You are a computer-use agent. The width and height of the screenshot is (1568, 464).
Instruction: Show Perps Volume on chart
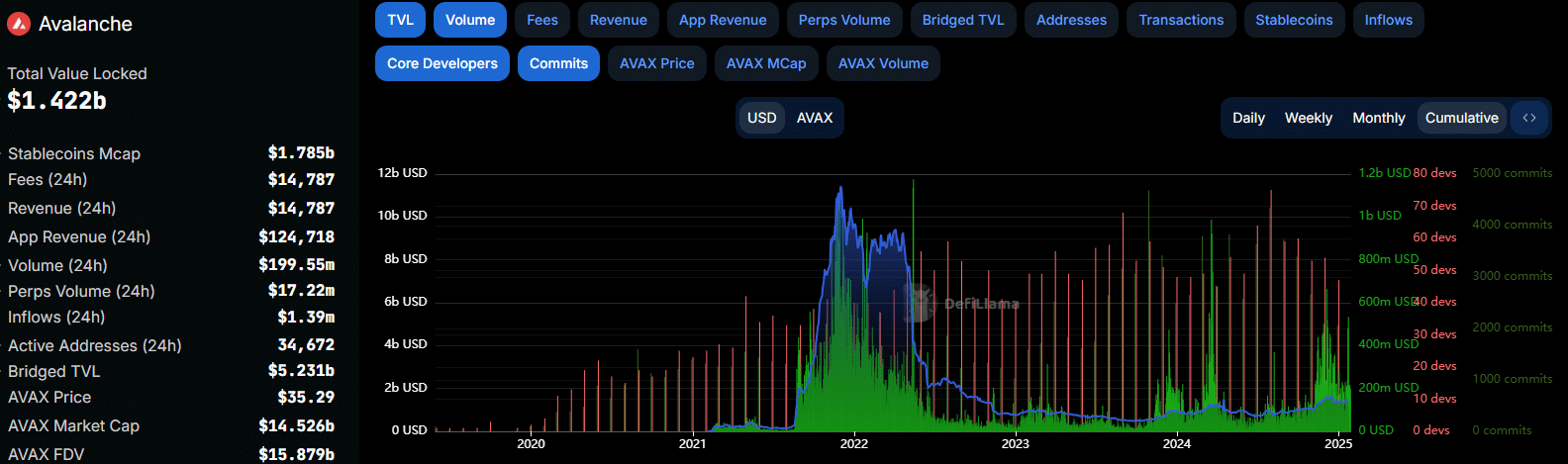[844, 20]
